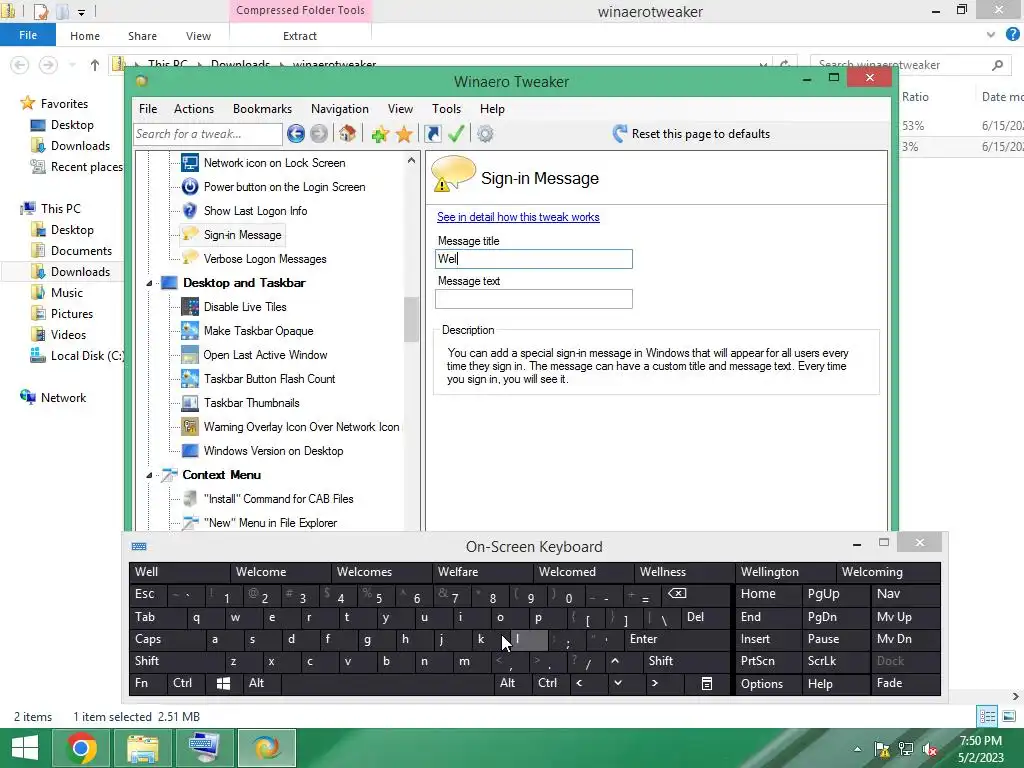
Task: Open Warning Overlay Icon Over Network Icon
Action: (x=301, y=427)
